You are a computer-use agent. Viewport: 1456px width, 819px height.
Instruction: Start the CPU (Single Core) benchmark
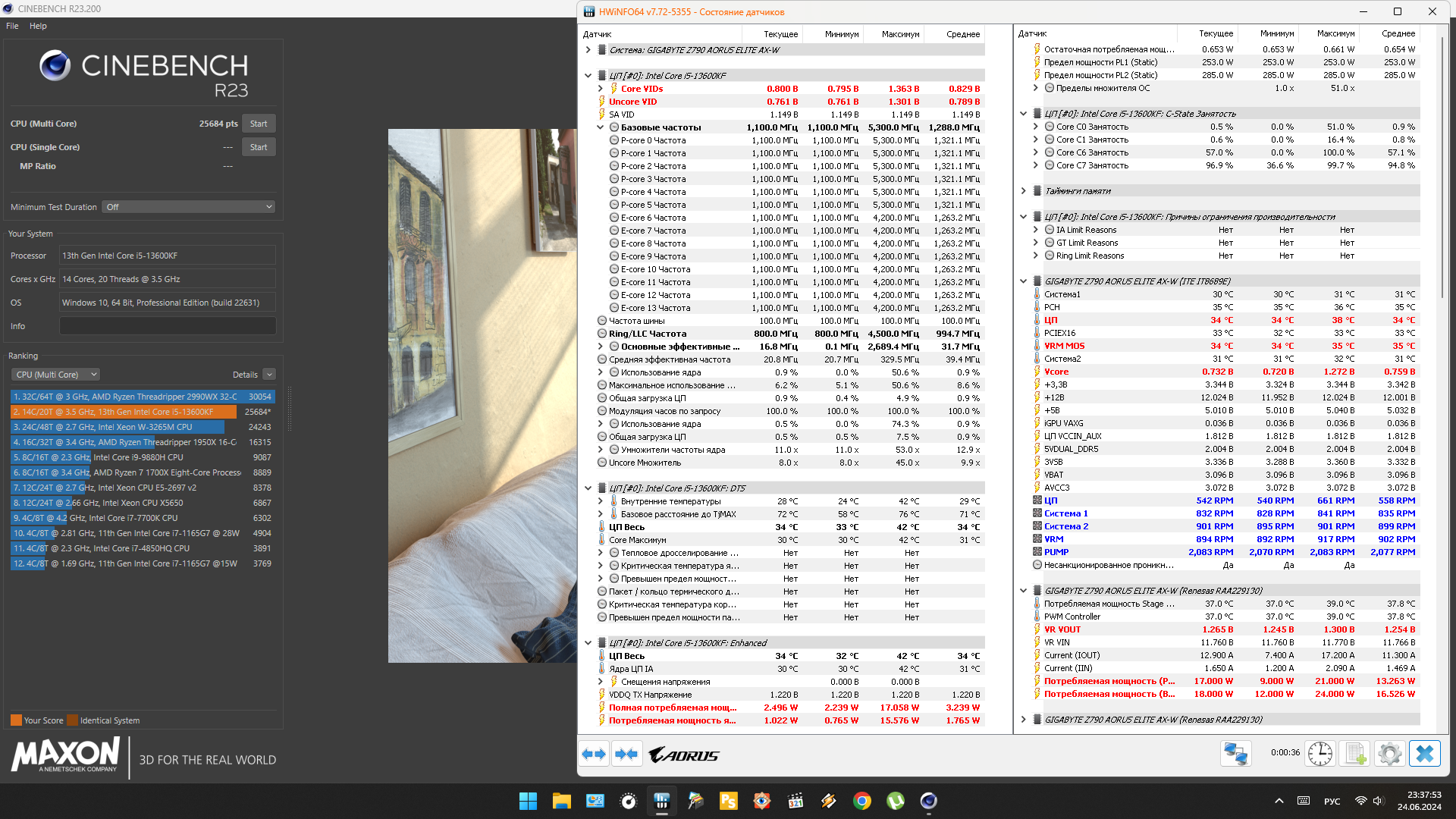click(259, 147)
